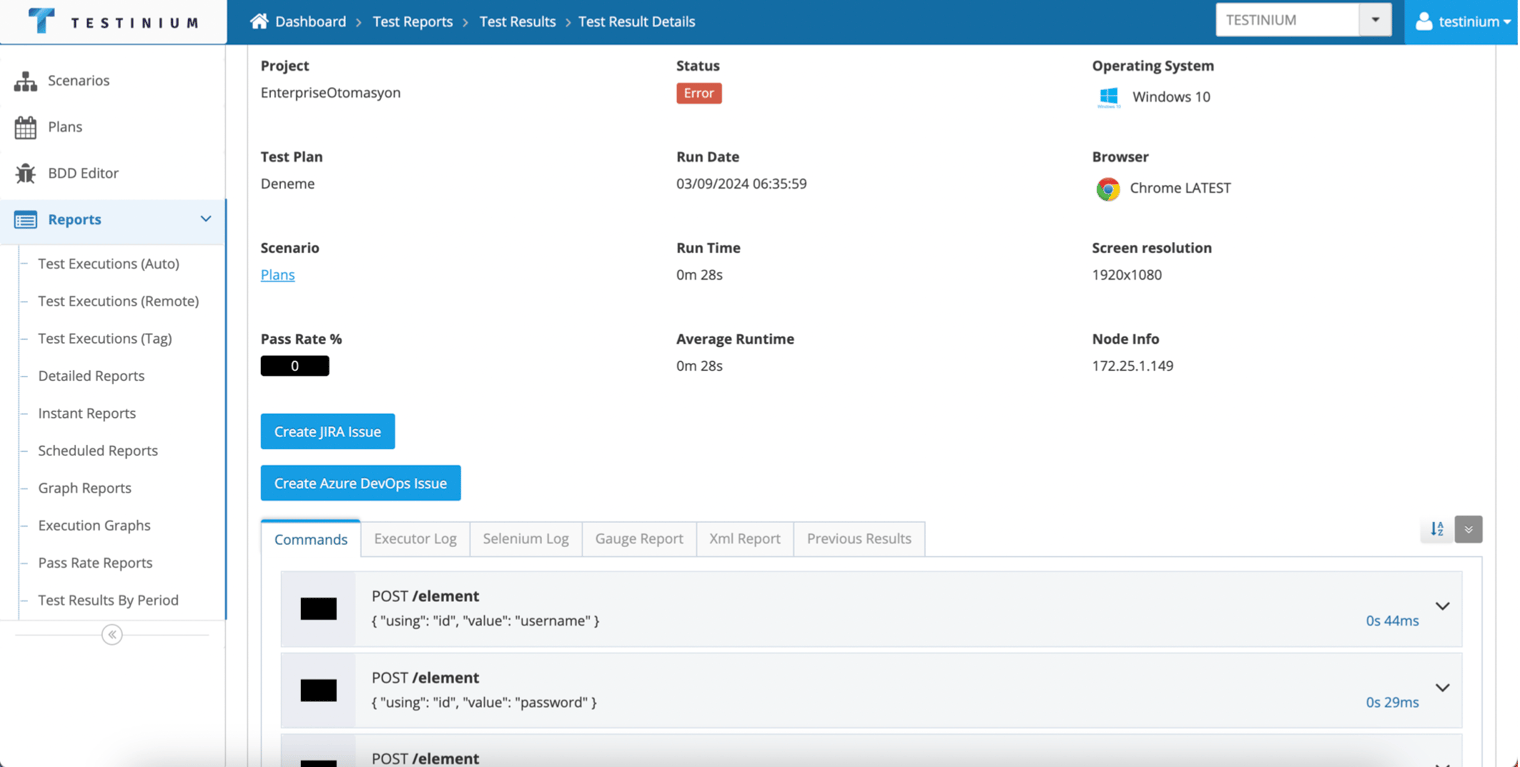Click the 0s 44ms duration value
This screenshot has height=767, width=1520.
click(1392, 621)
